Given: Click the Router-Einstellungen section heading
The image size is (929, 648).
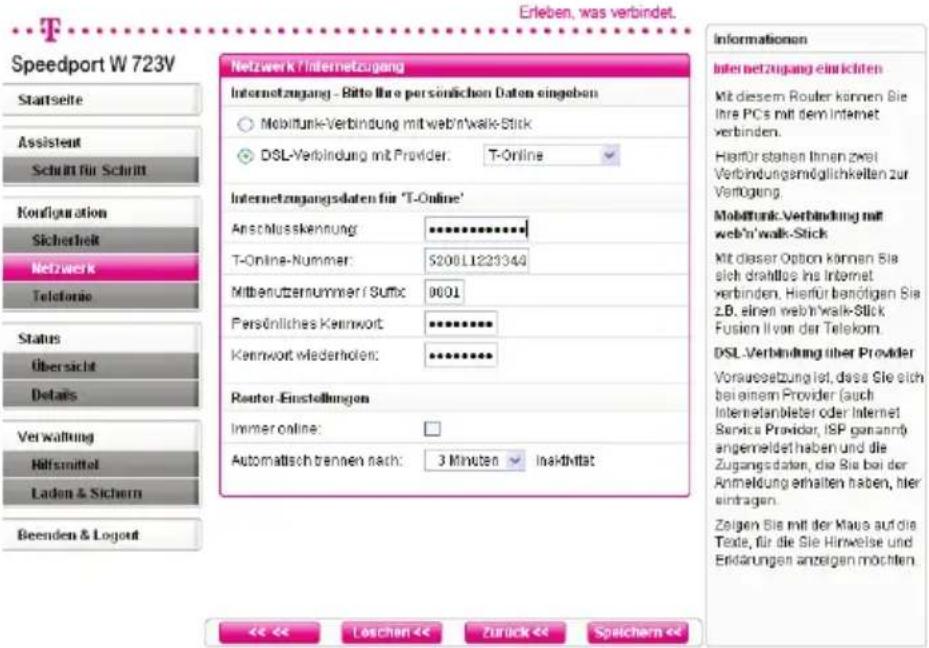Looking at the screenshot, I should pyautogui.click(x=300, y=398).
